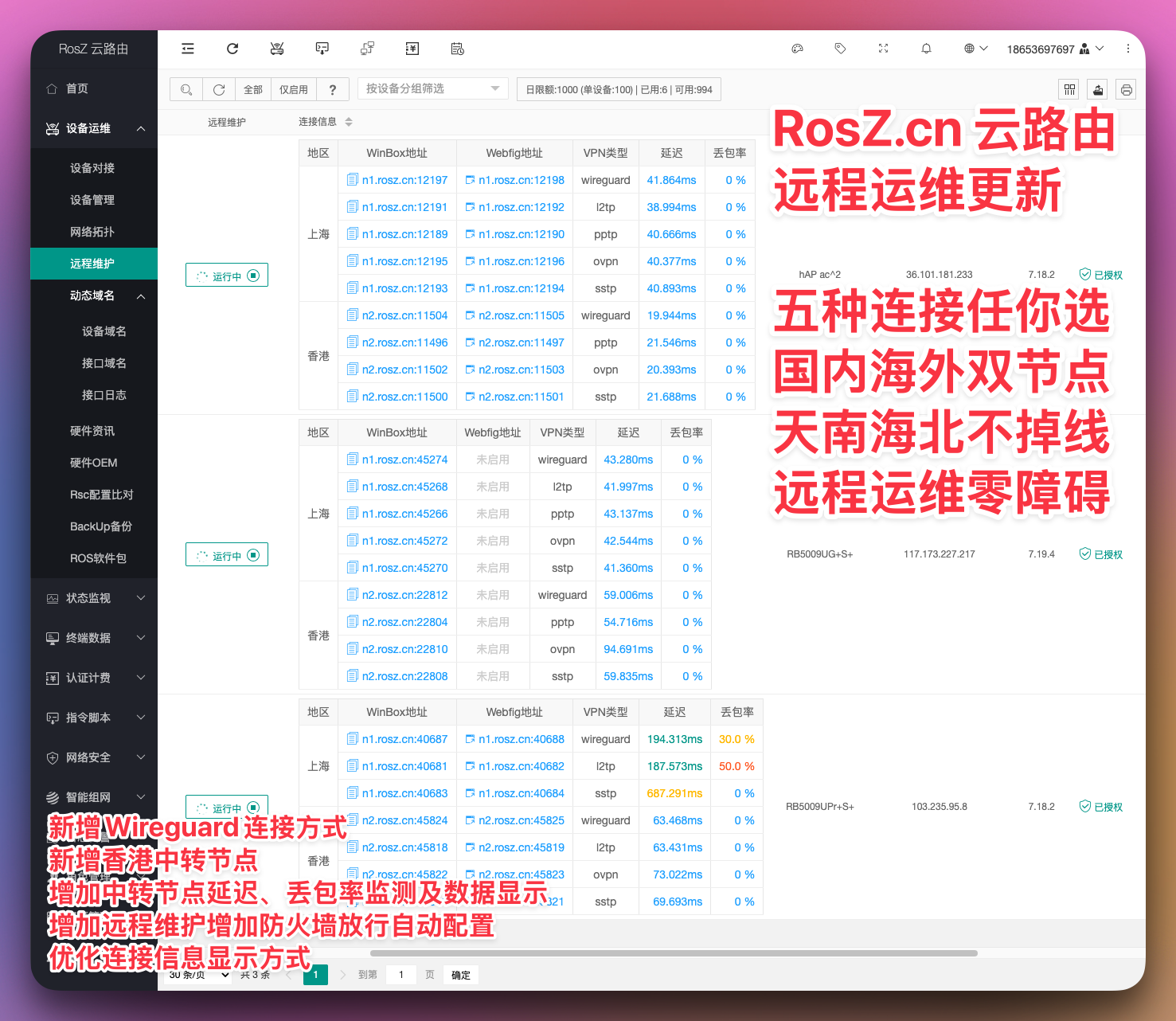Click the page jump input field
1176x1021 pixels.
pos(401,975)
